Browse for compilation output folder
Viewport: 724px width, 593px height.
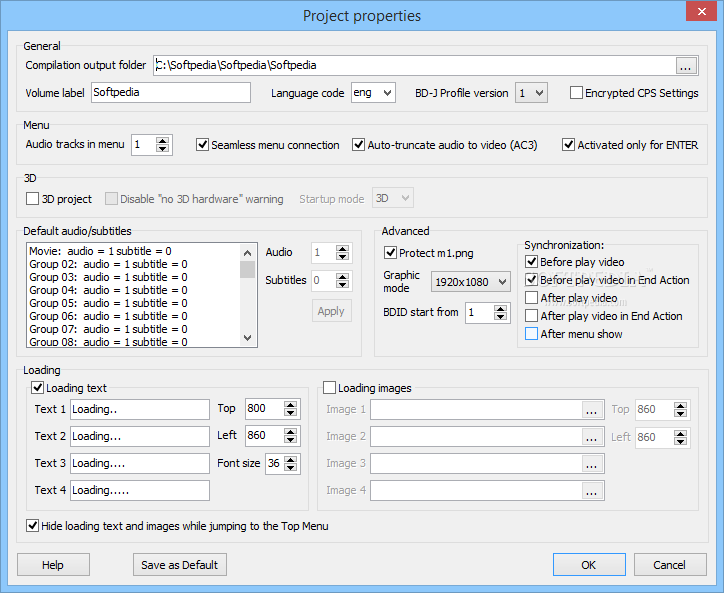[685, 66]
